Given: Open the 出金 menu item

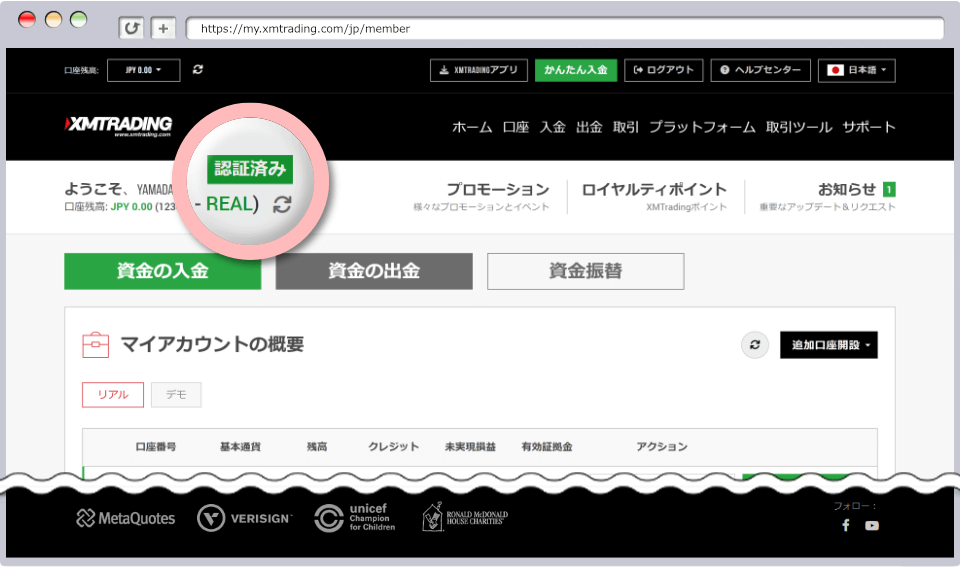Looking at the screenshot, I should (589, 127).
